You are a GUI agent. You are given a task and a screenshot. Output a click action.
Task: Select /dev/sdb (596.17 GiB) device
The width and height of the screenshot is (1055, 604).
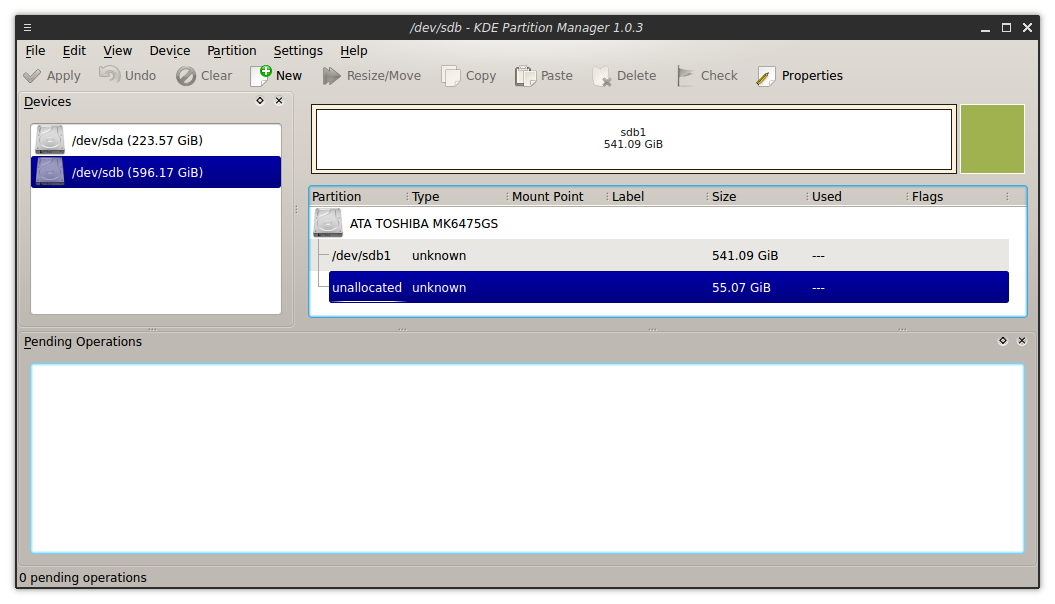[156, 172]
